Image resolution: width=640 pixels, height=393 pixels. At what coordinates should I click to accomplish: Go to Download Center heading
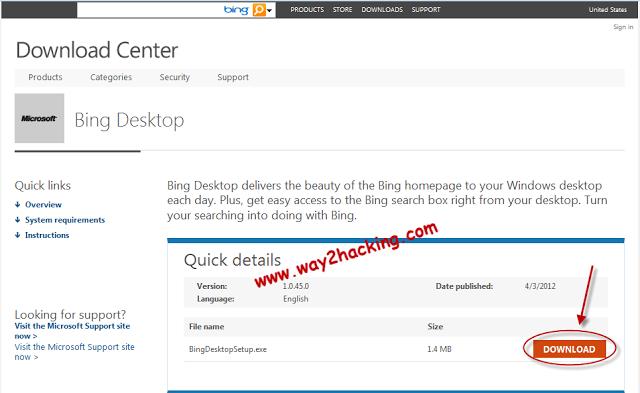(97, 50)
